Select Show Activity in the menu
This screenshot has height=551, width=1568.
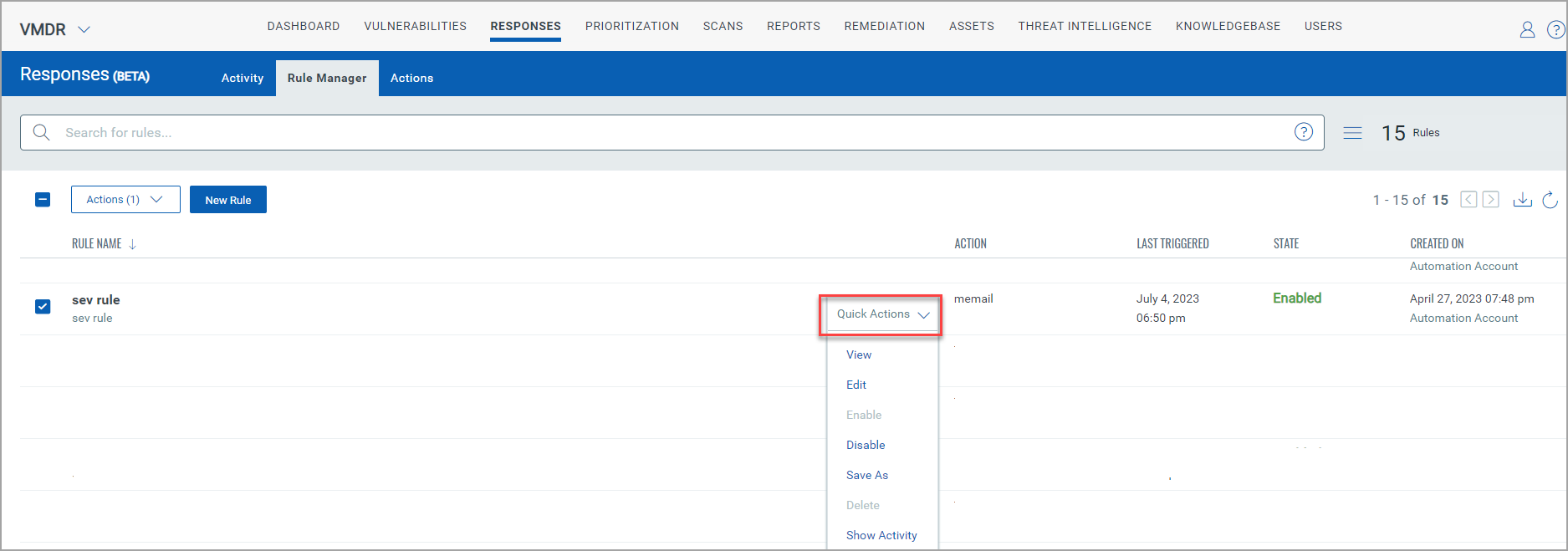pos(881,535)
